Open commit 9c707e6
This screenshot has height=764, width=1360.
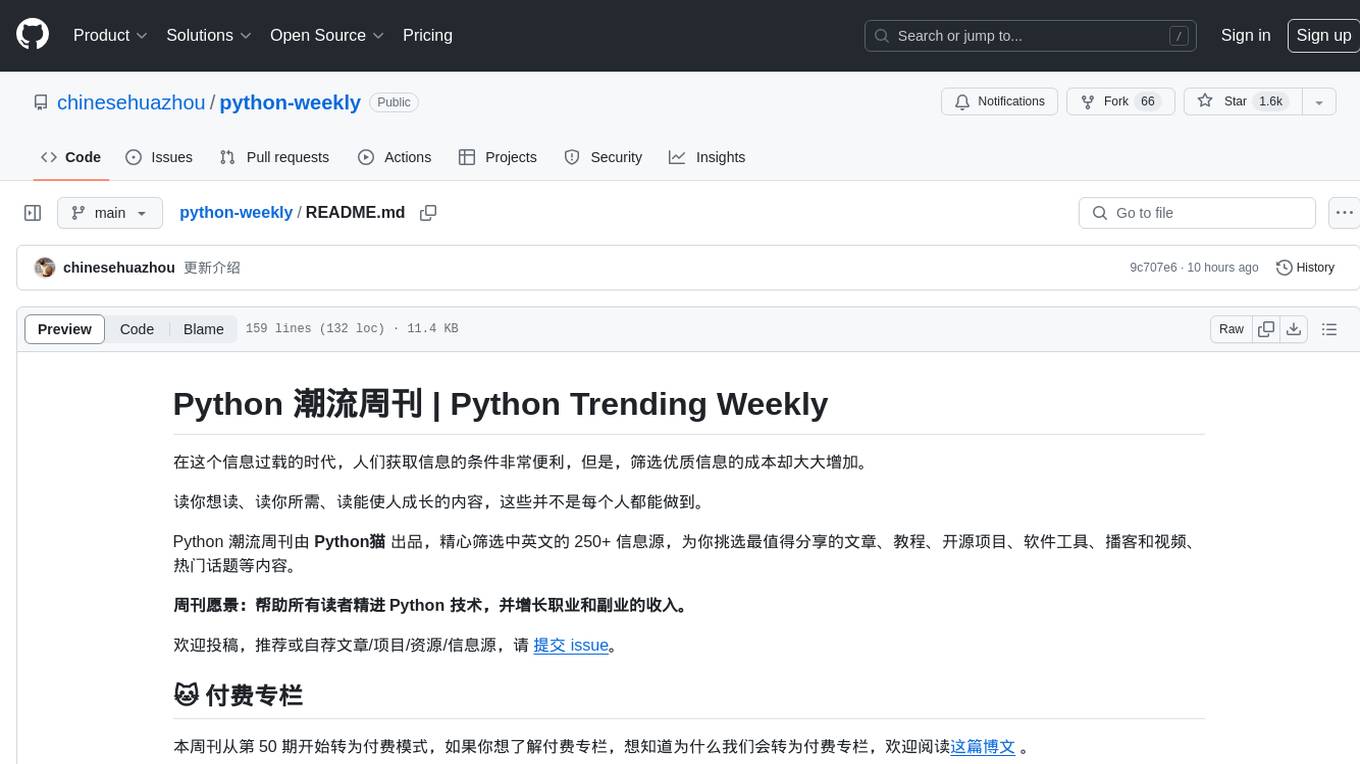coord(1153,268)
